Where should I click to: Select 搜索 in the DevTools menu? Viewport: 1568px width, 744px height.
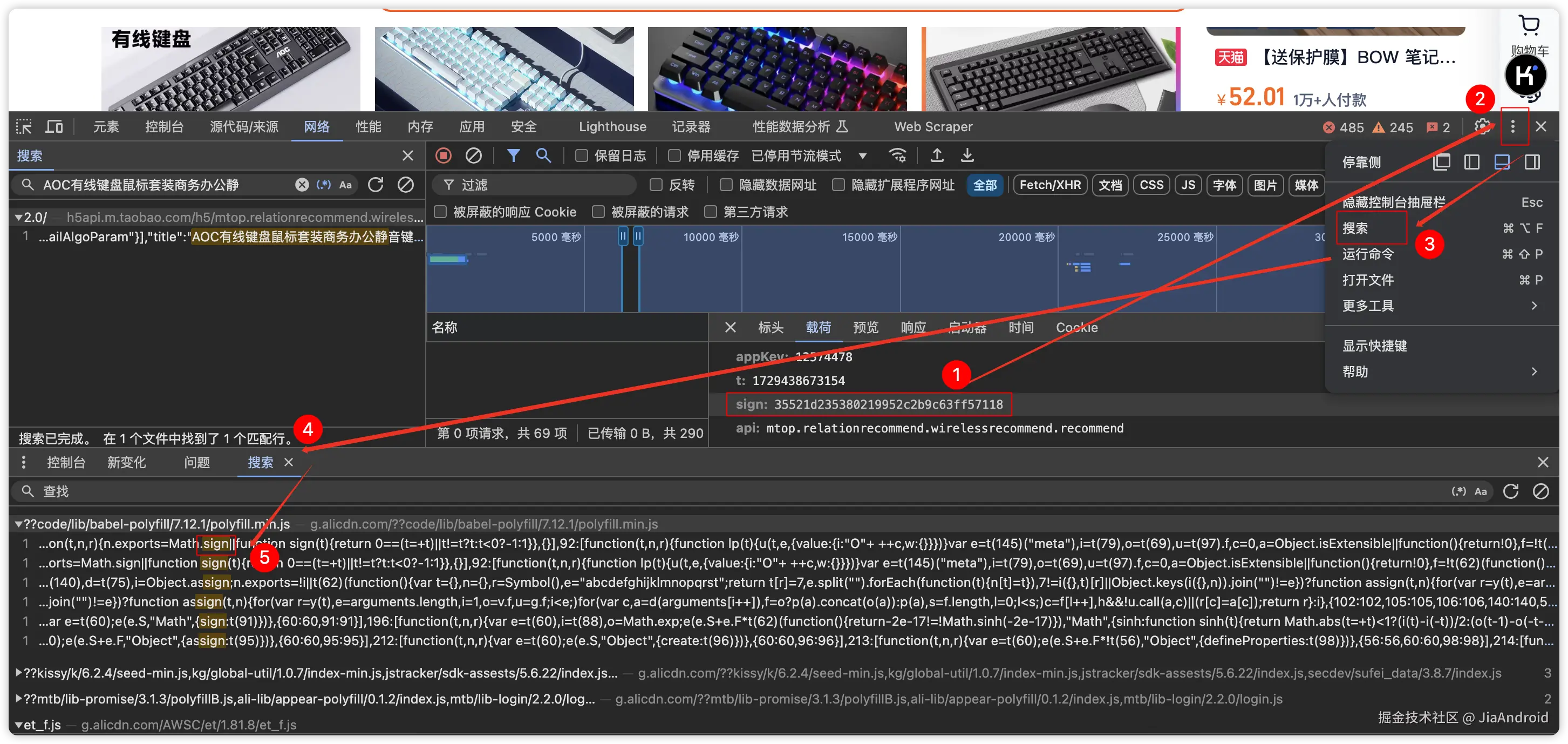point(1355,228)
